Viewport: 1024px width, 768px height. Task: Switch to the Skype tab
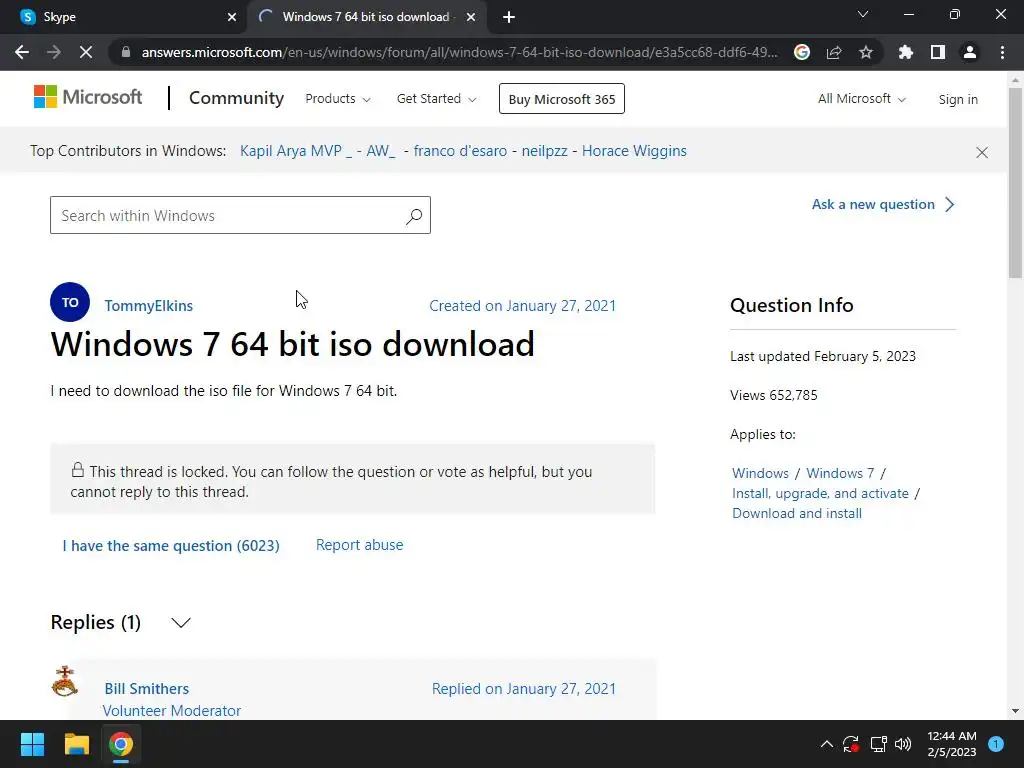pos(124,17)
